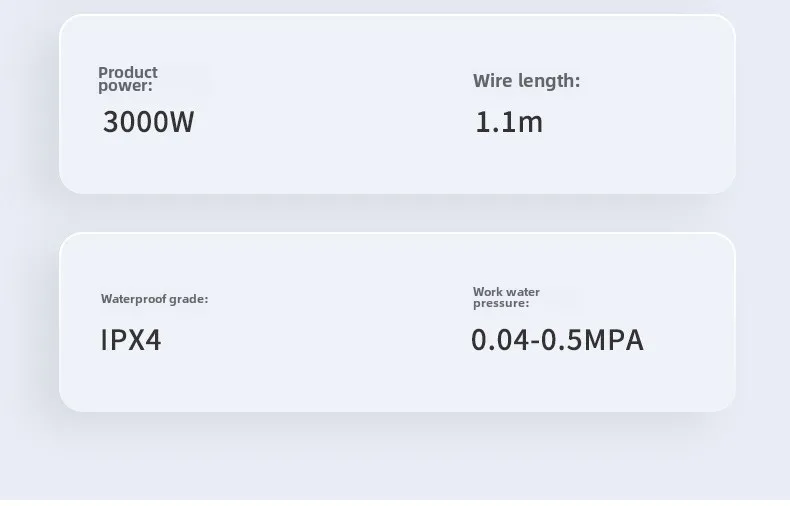Click the word grade: in label

(x=188, y=299)
